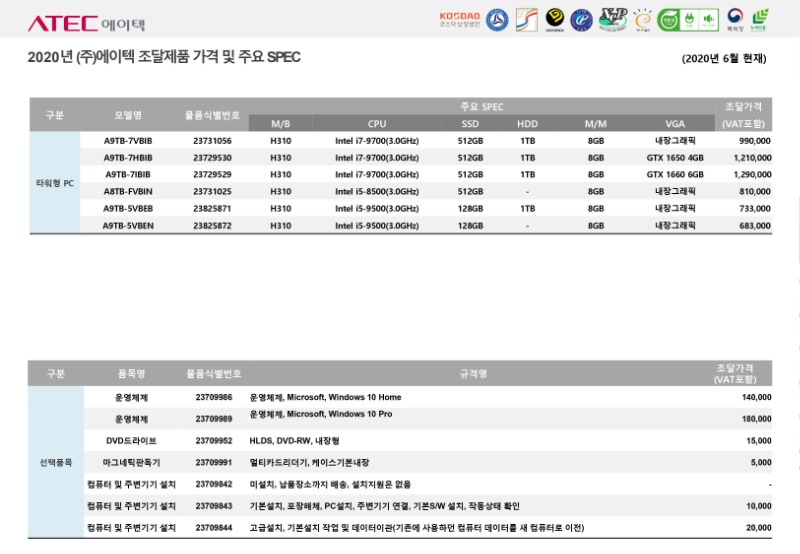Click the '마그네틱판독기' item name
The height and width of the screenshot is (554, 800).
coord(131,463)
